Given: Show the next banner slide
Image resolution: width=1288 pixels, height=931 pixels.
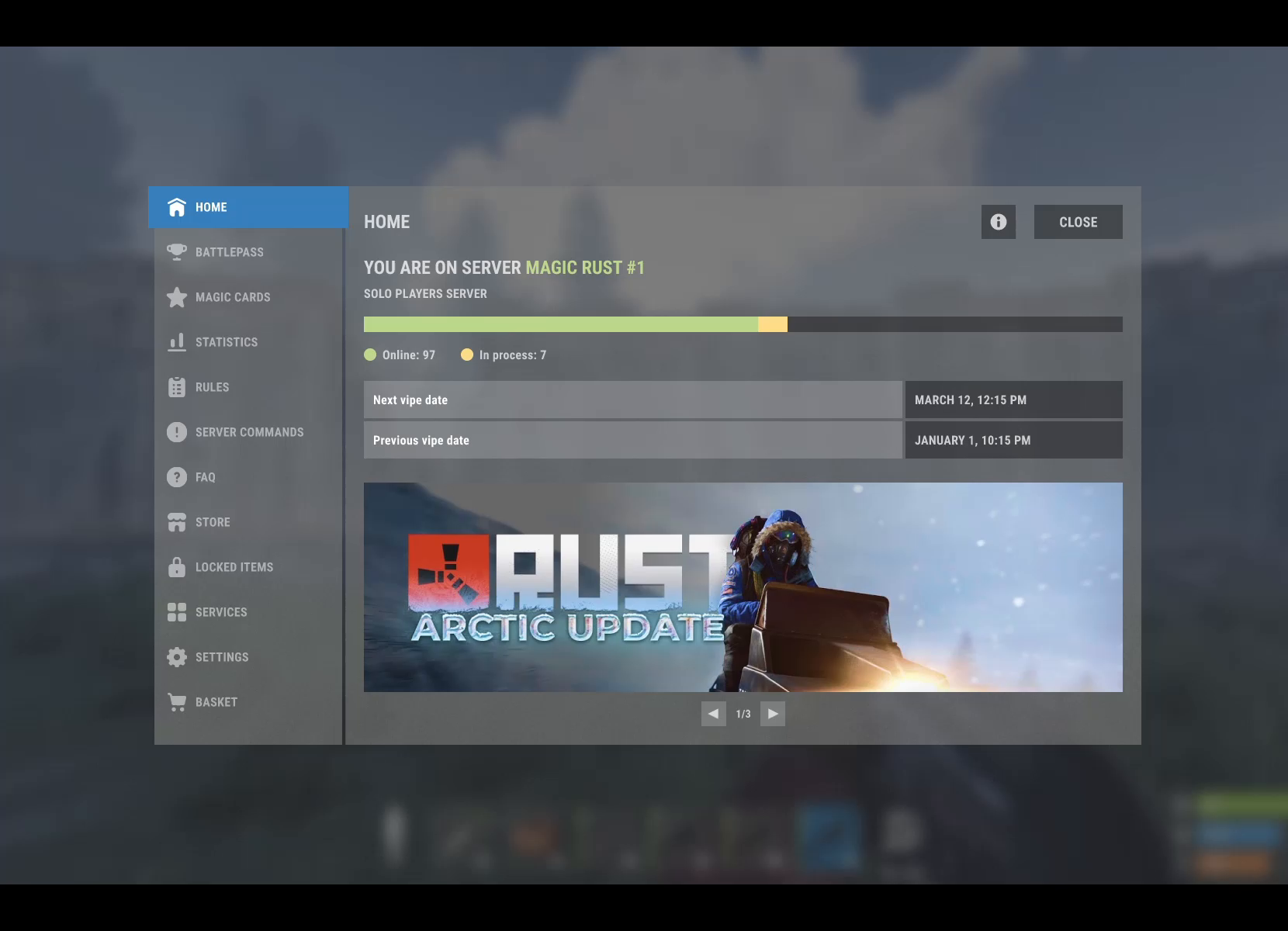Looking at the screenshot, I should pos(773,714).
